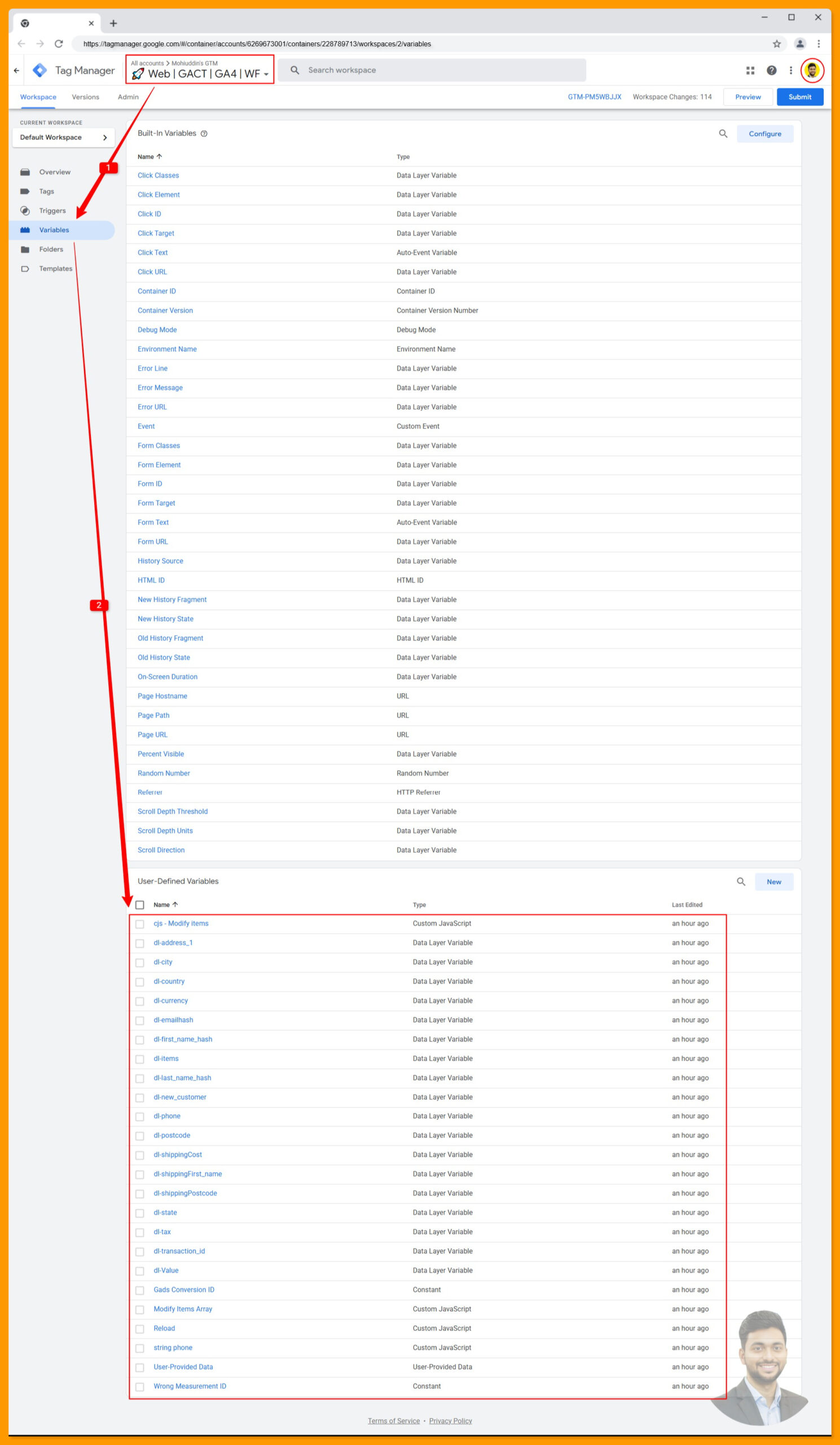840x1445 pixels.
Task: Reload the browser page
Action: point(59,43)
